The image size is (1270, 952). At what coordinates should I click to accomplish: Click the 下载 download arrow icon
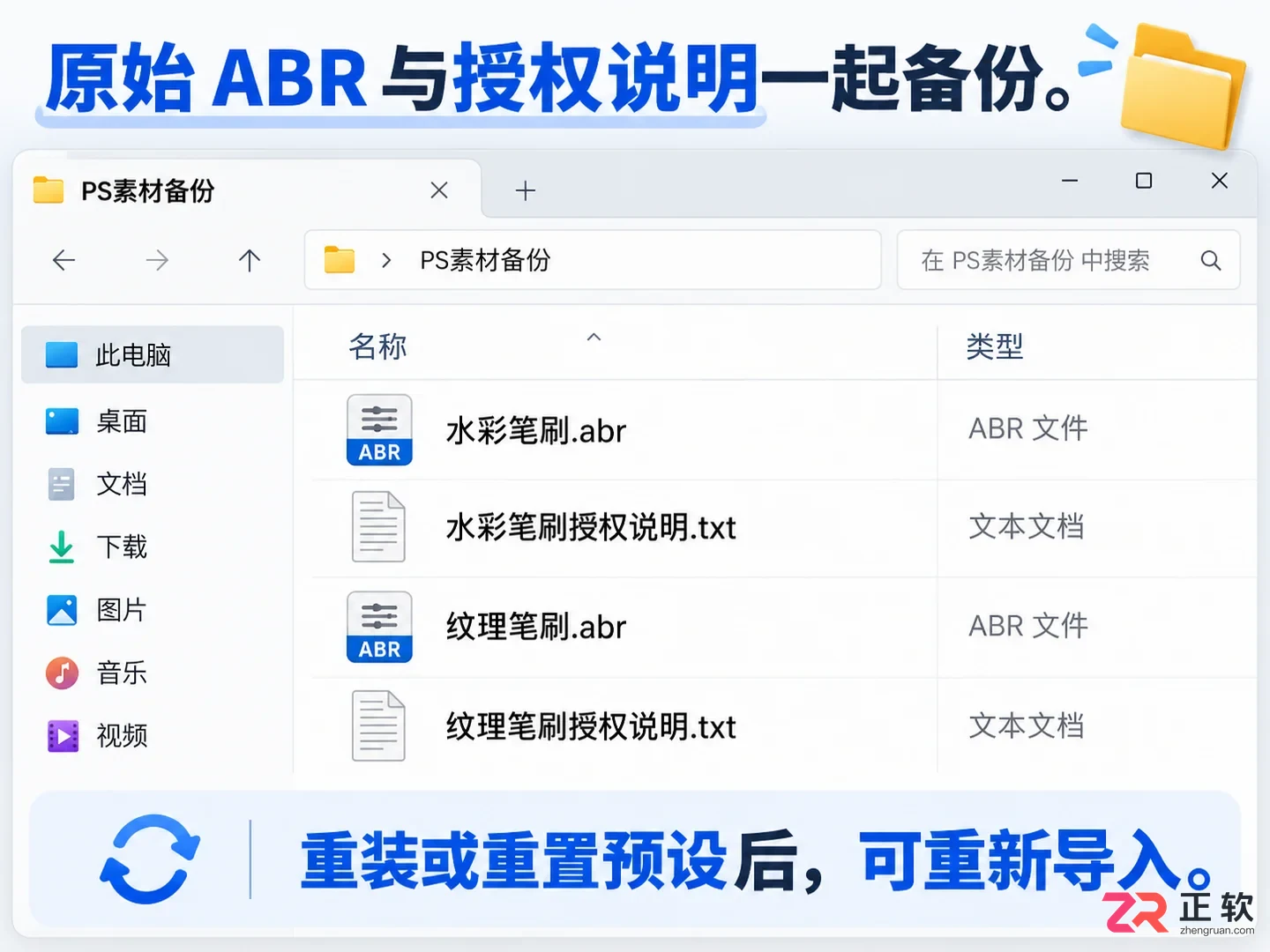pyautogui.click(x=62, y=547)
